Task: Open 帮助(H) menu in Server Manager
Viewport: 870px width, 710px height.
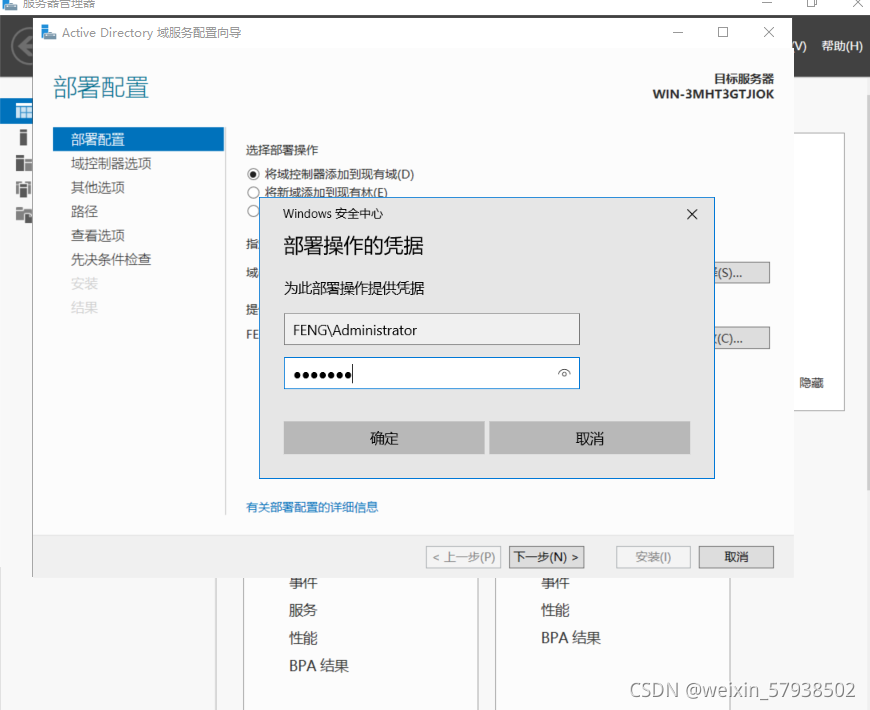Action: tap(842, 46)
